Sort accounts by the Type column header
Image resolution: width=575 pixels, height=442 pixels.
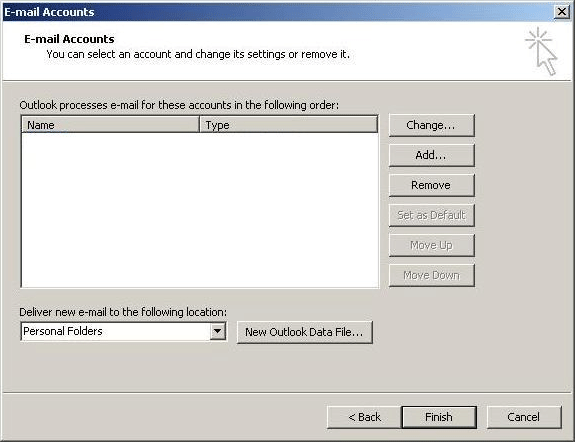coord(289,125)
